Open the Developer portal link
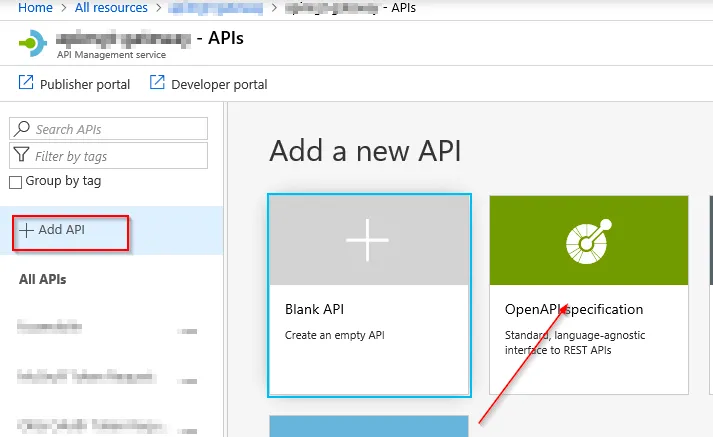The width and height of the screenshot is (713, 437). (219, 85)
